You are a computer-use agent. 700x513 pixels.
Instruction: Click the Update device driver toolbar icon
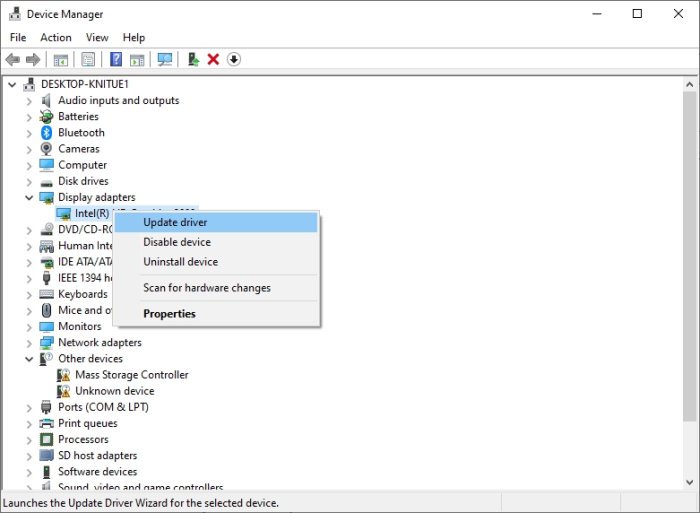coord(193,59)
